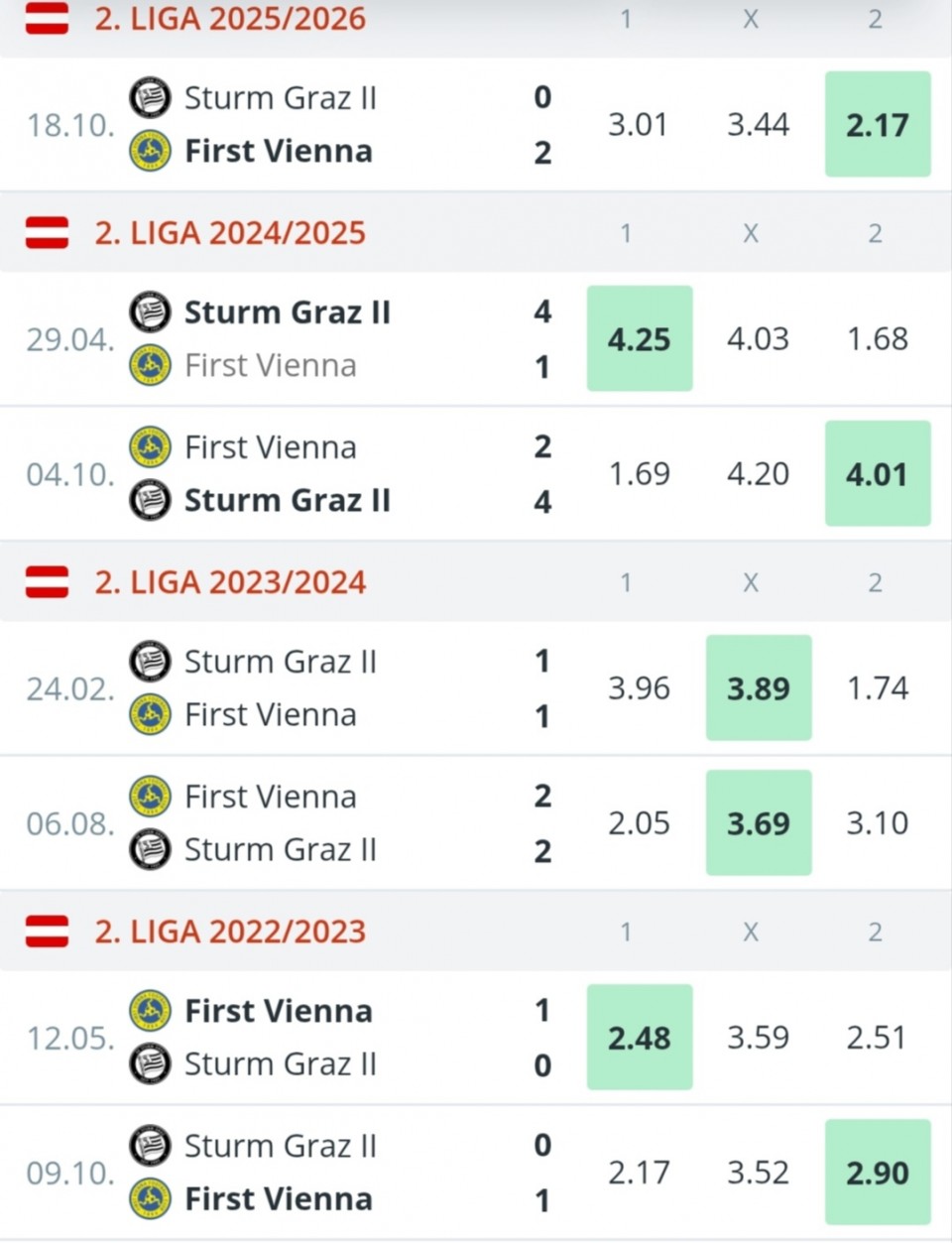Open the 2. LIGA 2025/2026 league link
The image size is (952, 1243).
click(230, 18)
